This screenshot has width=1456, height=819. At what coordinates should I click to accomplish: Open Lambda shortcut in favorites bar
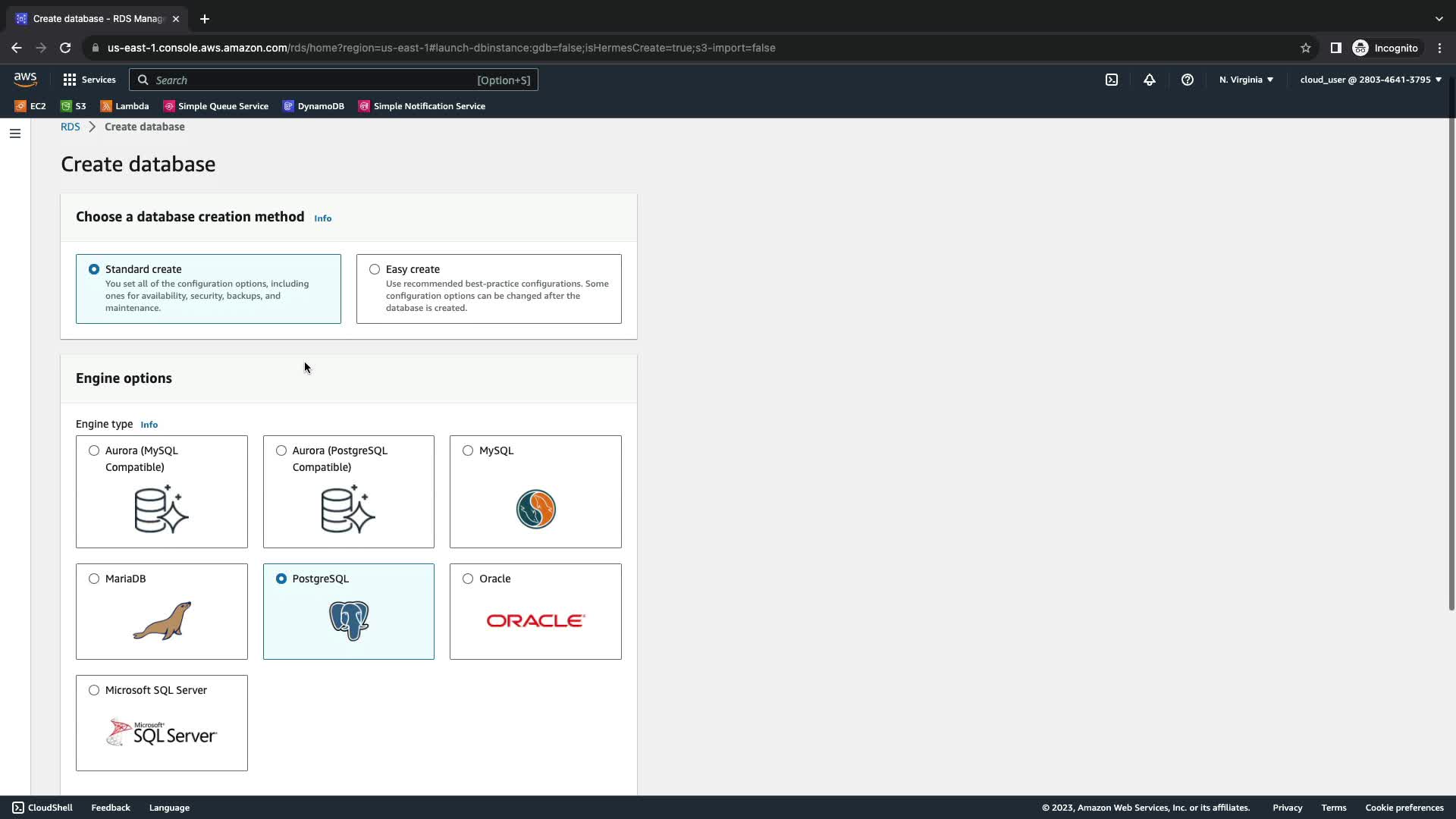124,106
